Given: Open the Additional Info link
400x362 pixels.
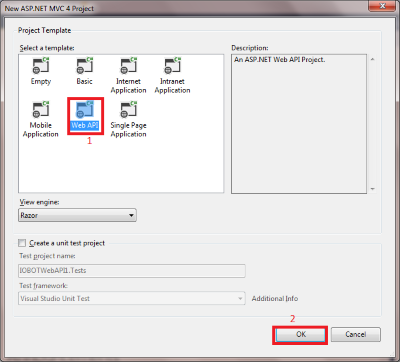Looking at the screenshot, I should pyautogui.click(x=275, y=298).
